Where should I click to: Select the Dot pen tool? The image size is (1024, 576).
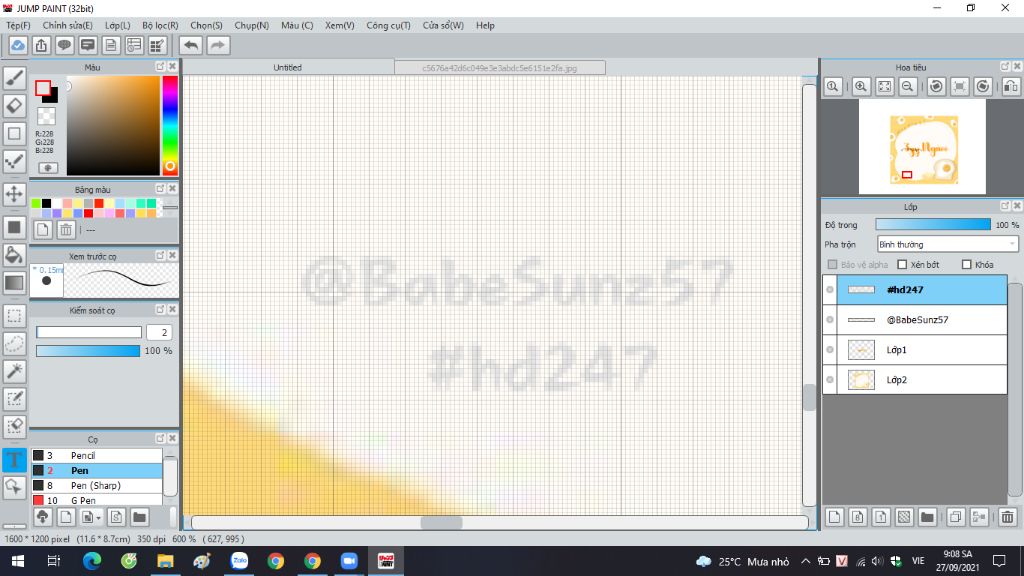[14, 161]
